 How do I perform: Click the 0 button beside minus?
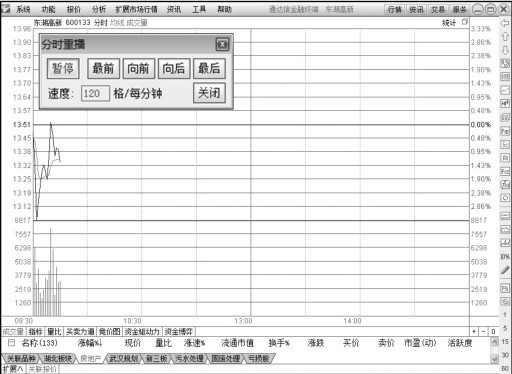pyautogui.click(x=493, y=332)
